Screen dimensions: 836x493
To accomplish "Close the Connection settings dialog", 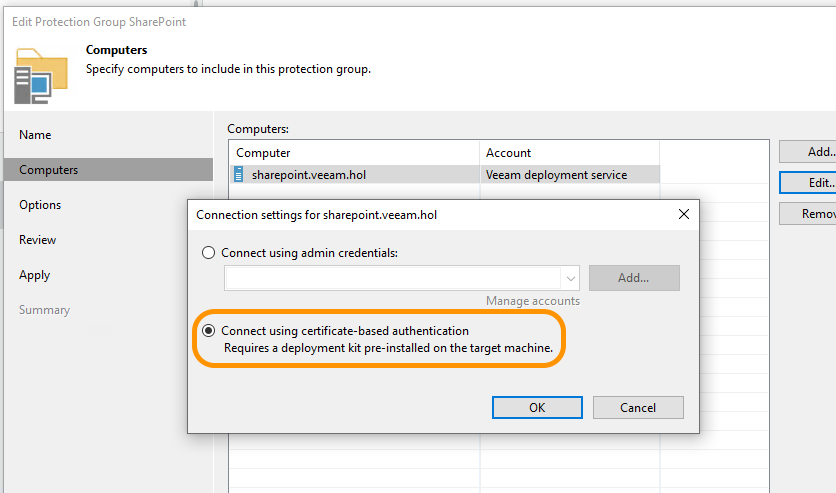I will tap(684, 214).
